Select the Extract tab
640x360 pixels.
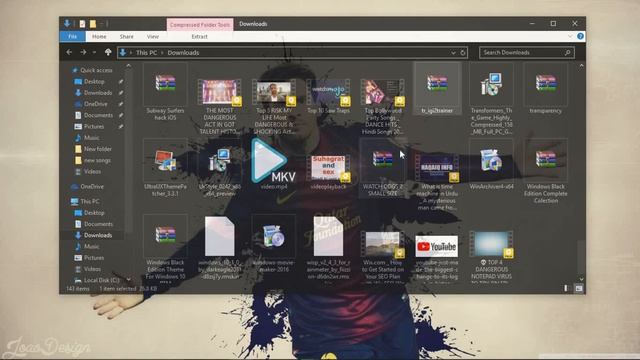click(200, 36)
